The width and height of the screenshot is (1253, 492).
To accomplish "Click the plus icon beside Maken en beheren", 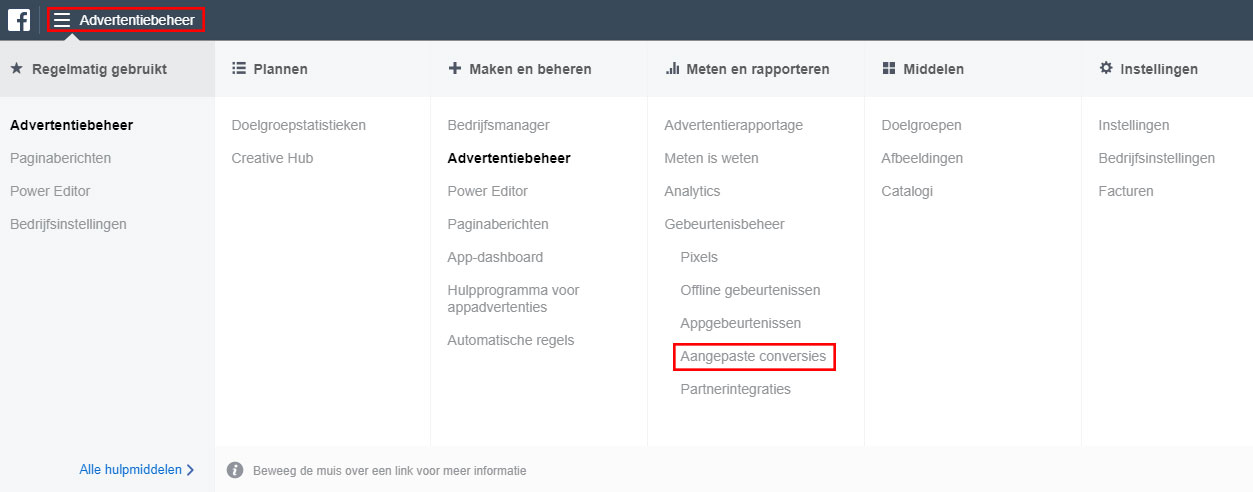I will pyautogui.click(x=455, y=69).
